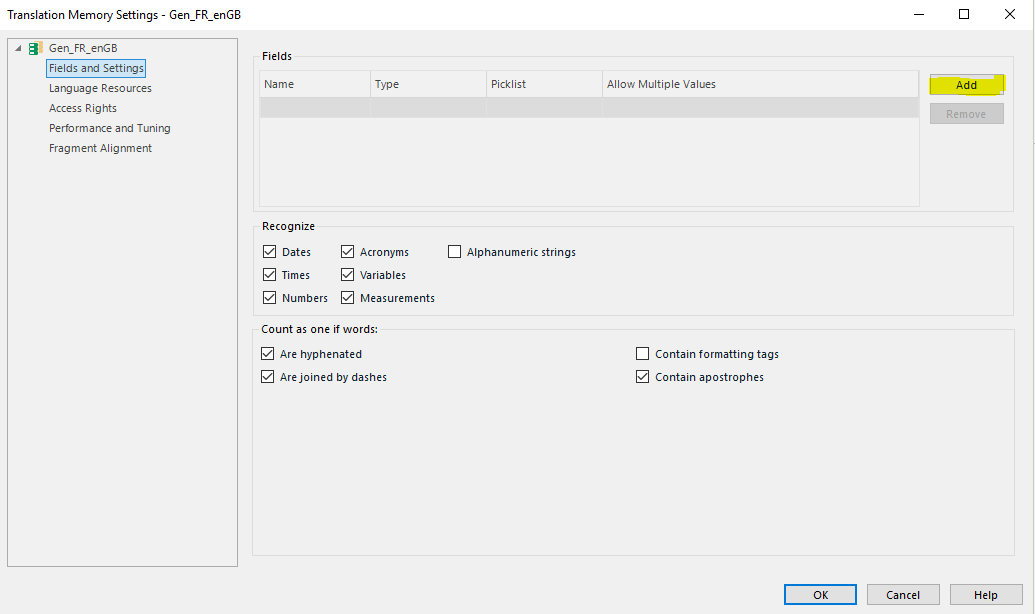
Task: Click the Name column header
Action: click(x=315, y=84)
